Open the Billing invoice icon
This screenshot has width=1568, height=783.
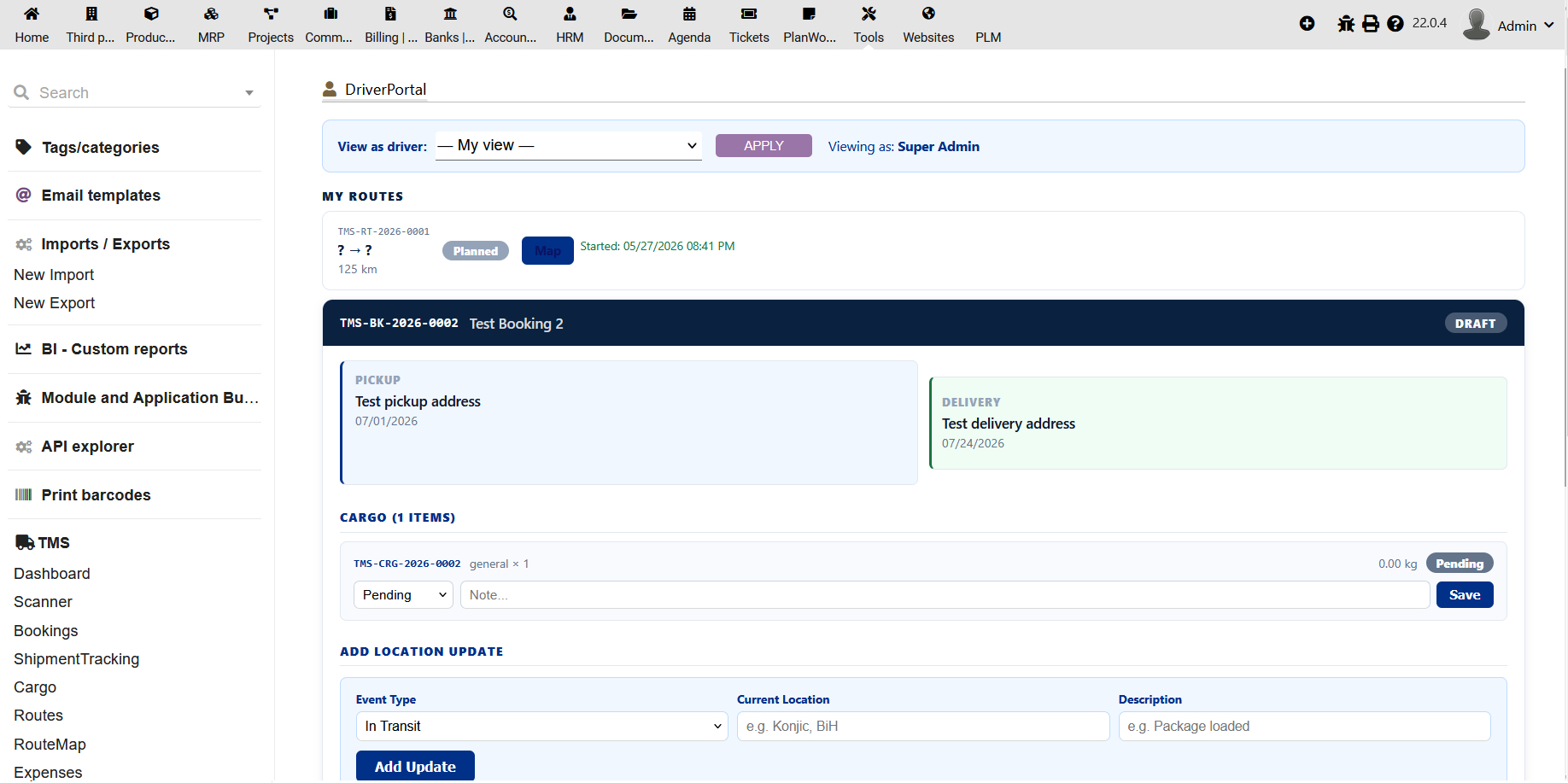point(390,14)
